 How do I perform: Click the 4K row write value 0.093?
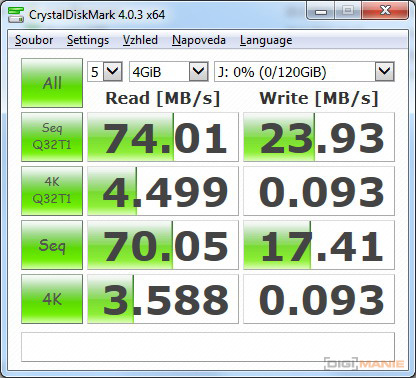pyautogui.click(x=319, y=299)
